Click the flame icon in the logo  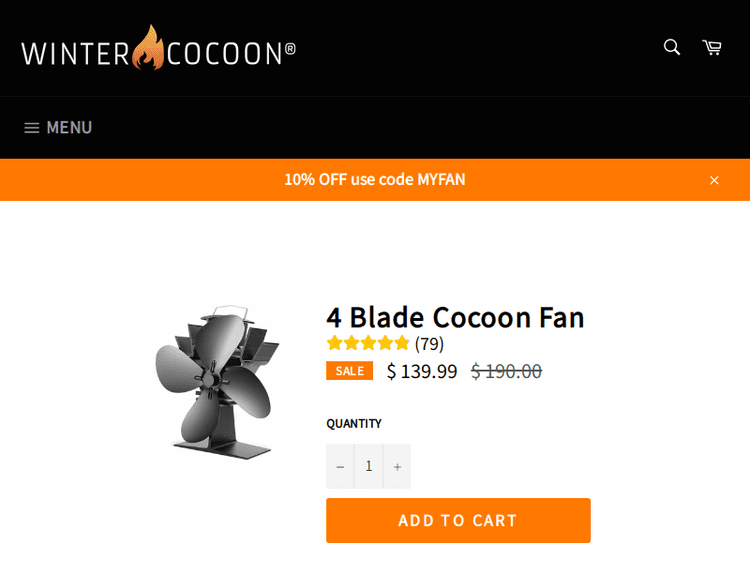tap(148, 48)
